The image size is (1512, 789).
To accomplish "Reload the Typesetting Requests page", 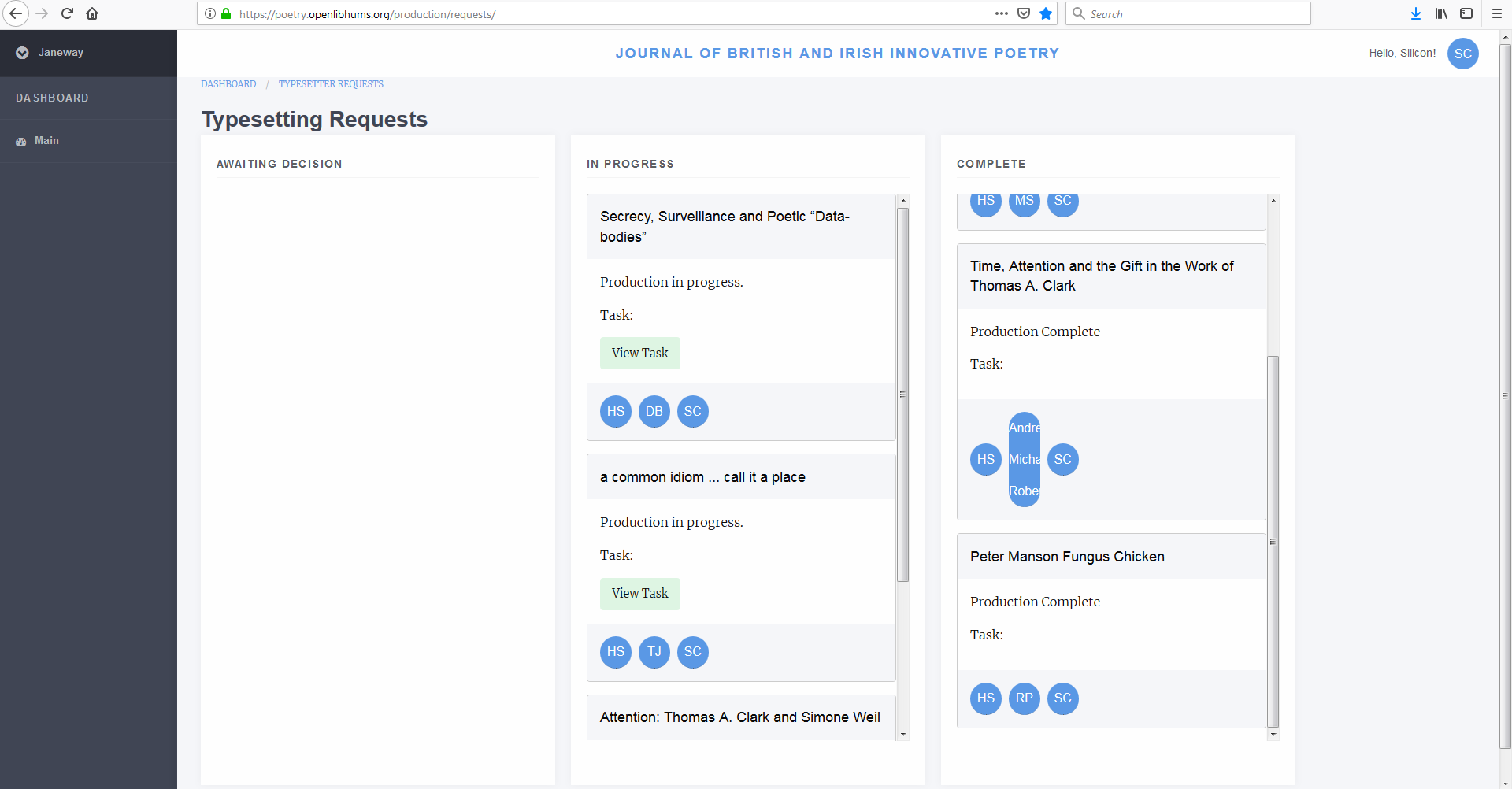I will pyautogui.click(x=67, y=13).
